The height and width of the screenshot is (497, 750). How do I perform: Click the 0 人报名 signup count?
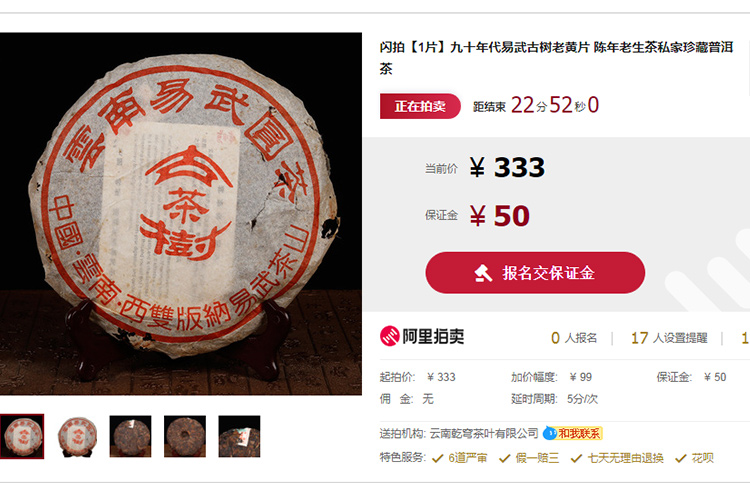tap(574, 338)
